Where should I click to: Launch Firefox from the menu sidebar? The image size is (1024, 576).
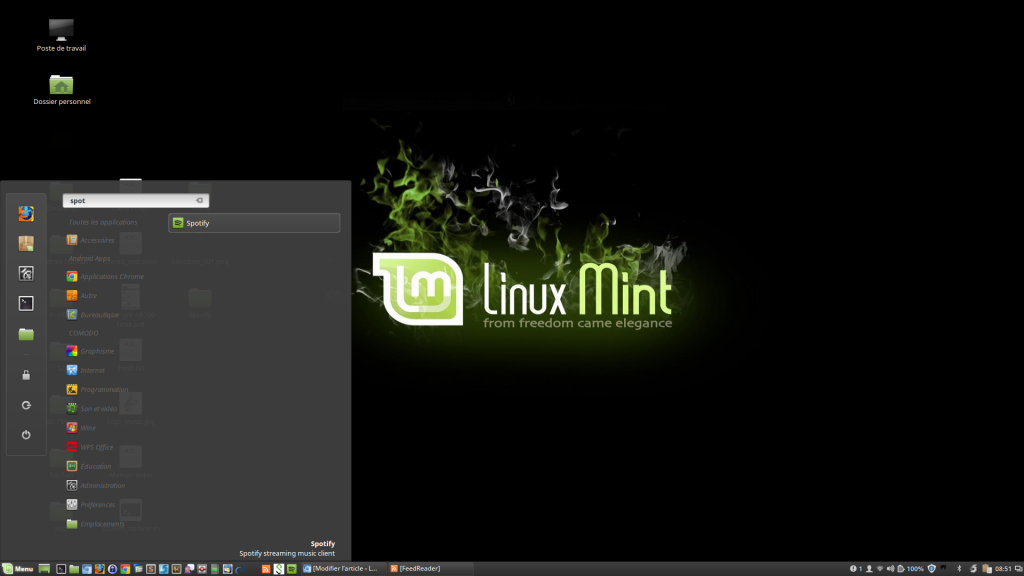25,213
